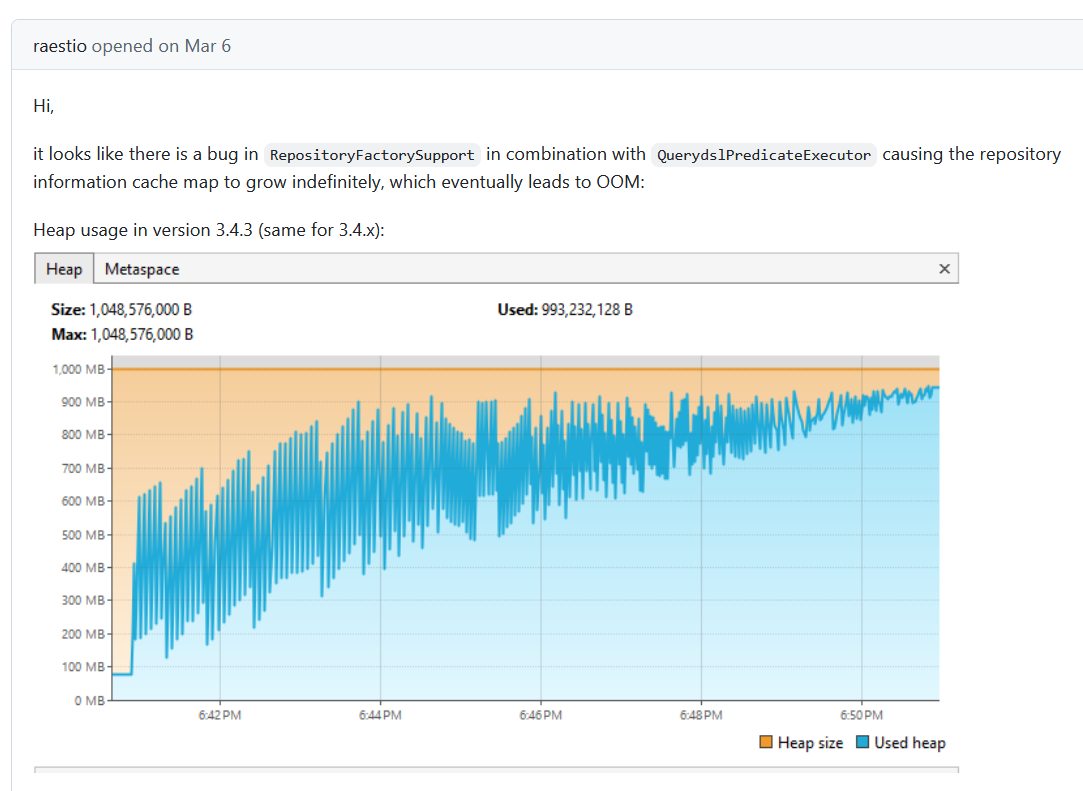Click the 6:44 PM time axis label
The width and height of the screenshot is (1083, 791).
pos(380,715)
